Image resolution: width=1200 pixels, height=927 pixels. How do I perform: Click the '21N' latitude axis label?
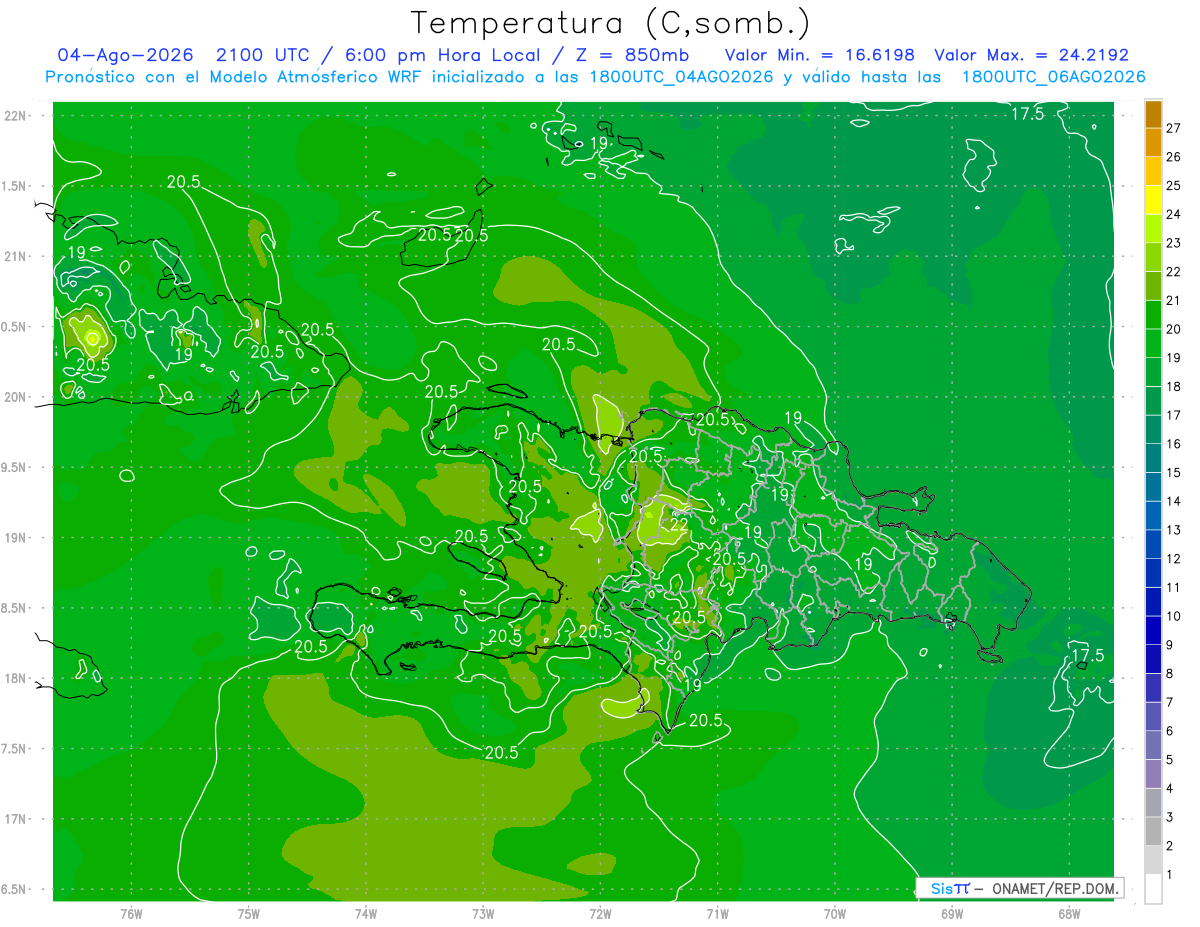click(14, 256)
